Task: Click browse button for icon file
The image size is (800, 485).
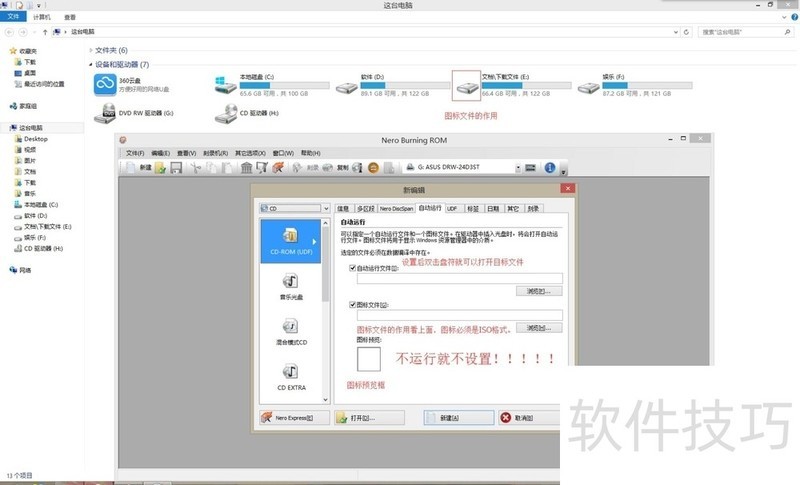Action: pos(539,328)
